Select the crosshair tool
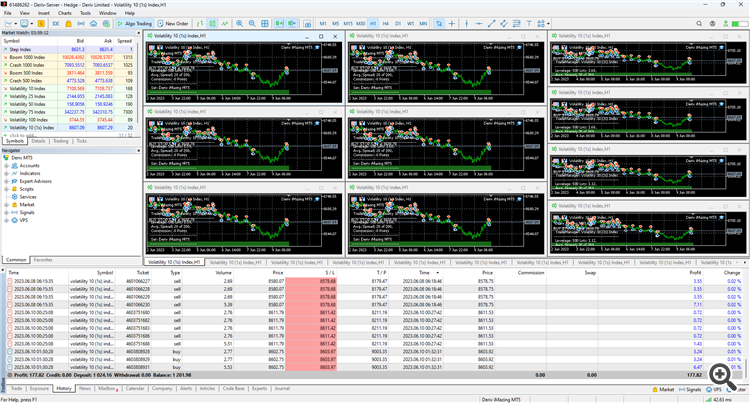The width and height of the screenshot is (750, 403). coord(452,23)
